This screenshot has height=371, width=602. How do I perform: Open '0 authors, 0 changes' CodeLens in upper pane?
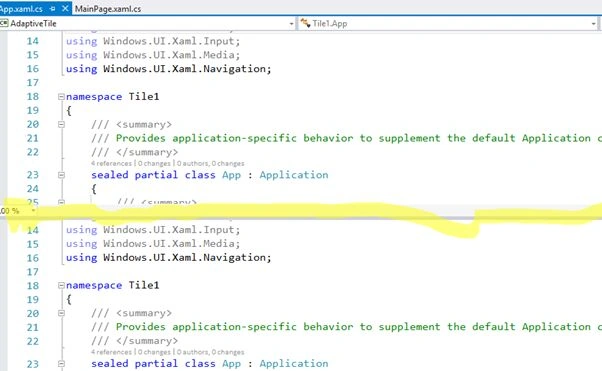(x=210, y=163)
